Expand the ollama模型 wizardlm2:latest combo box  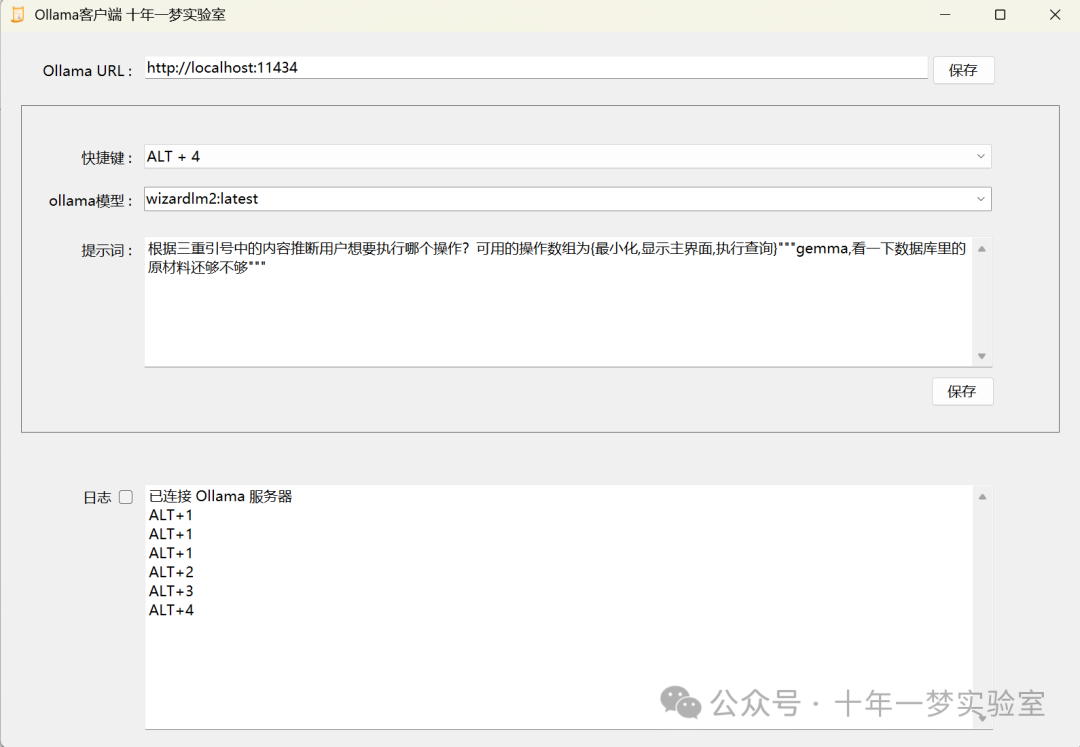click(568, 199)
